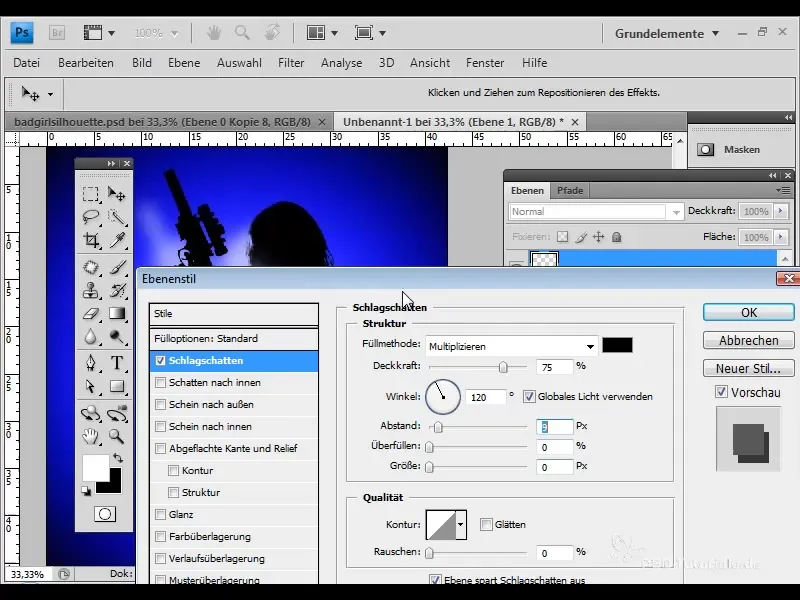800x600 pixels.
Task: Enable Schatten nach innen checkbox
Action: 160,382
